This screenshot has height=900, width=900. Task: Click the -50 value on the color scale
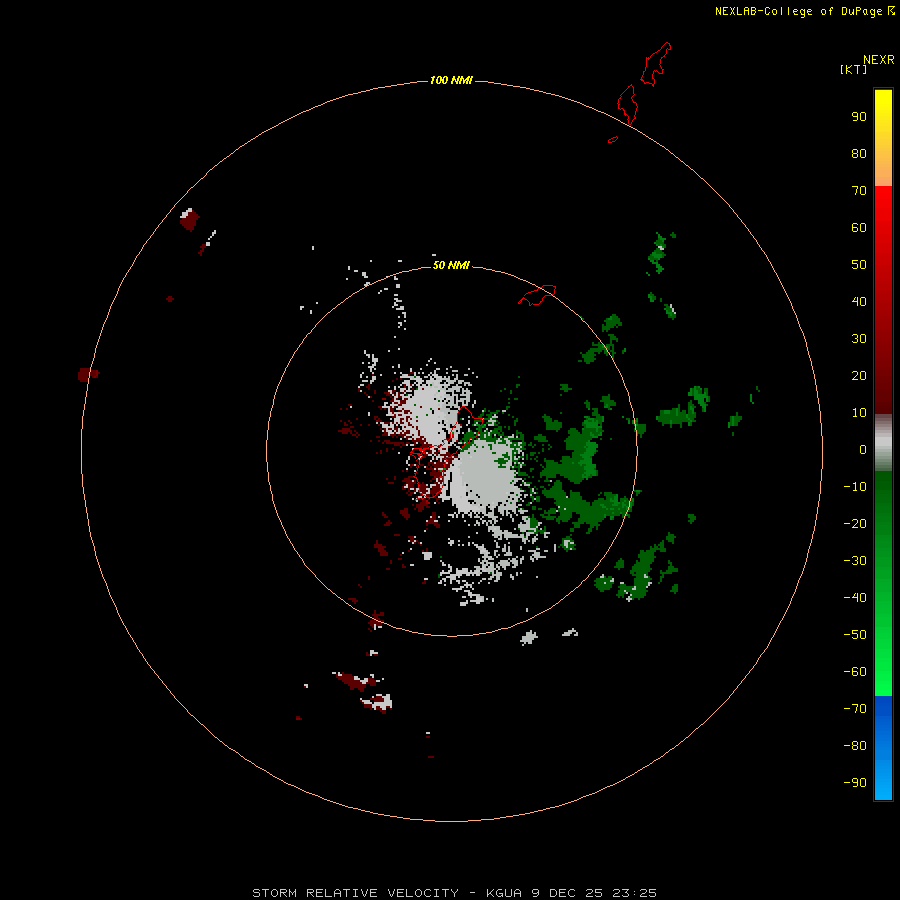click(855, 635)
